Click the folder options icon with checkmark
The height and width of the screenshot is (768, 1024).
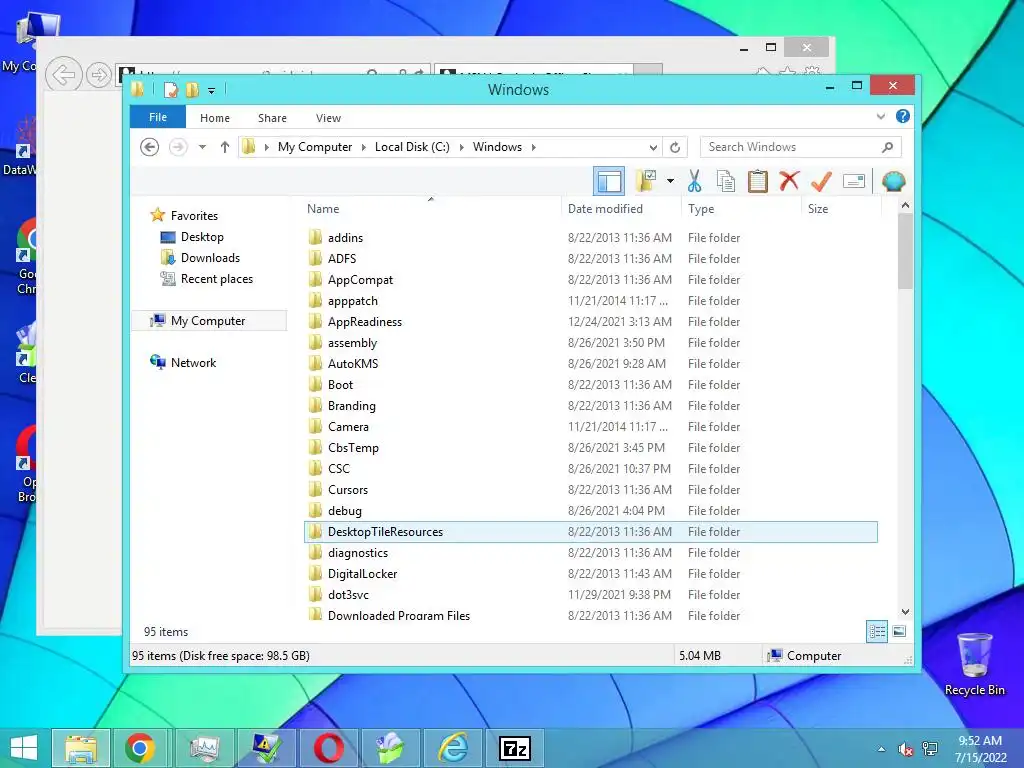646,181
